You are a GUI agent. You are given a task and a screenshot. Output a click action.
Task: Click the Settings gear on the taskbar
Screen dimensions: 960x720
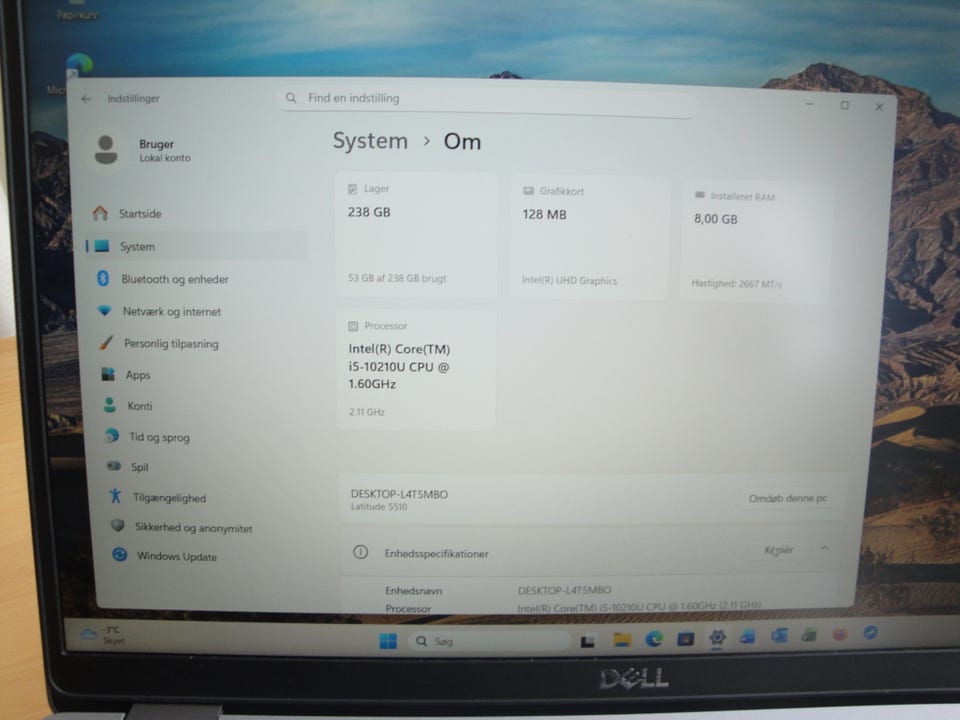[717, 638]
